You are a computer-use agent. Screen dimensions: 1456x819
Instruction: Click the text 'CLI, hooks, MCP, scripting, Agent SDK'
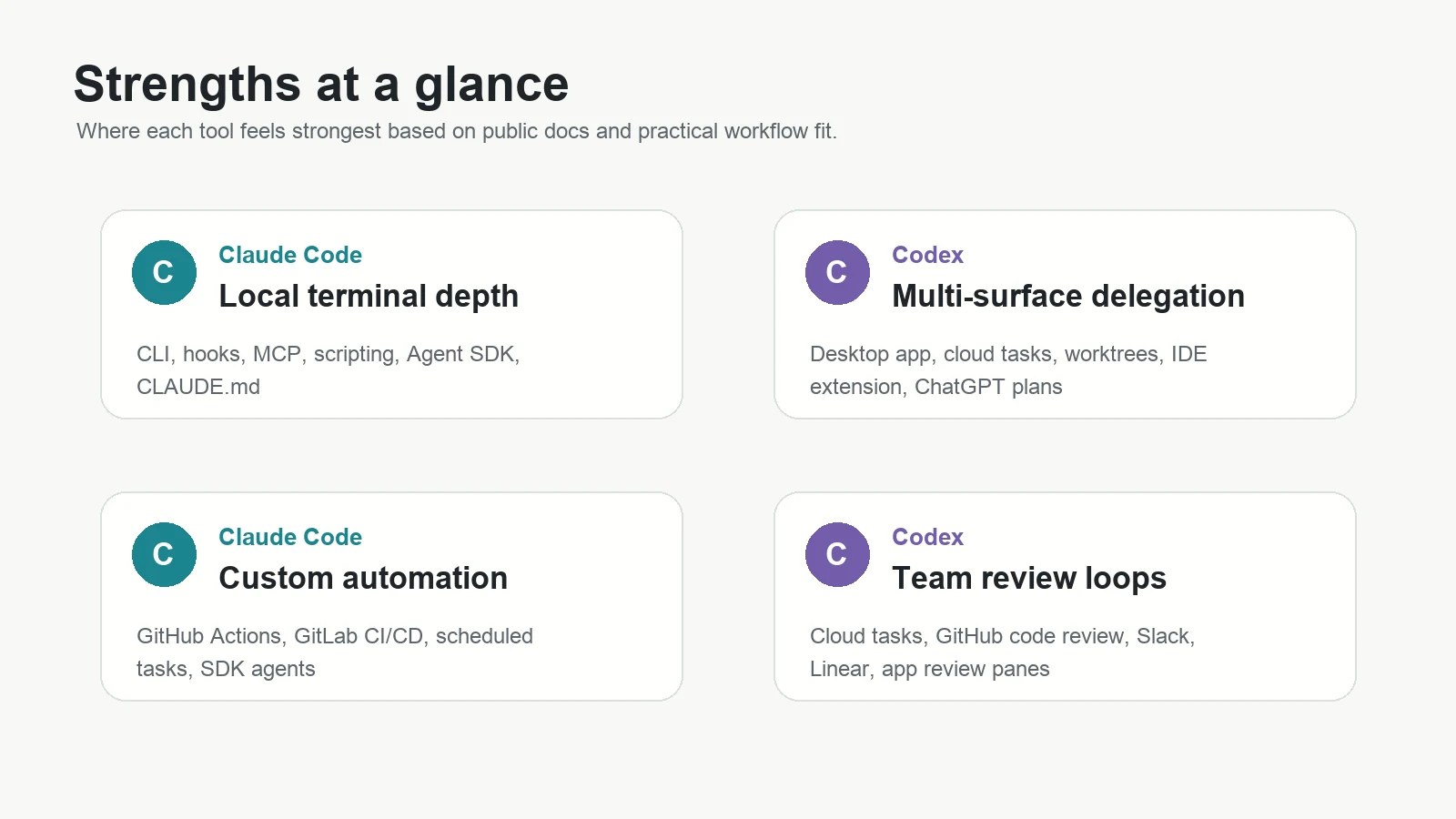pyautogui.click(x=328, y=354)
